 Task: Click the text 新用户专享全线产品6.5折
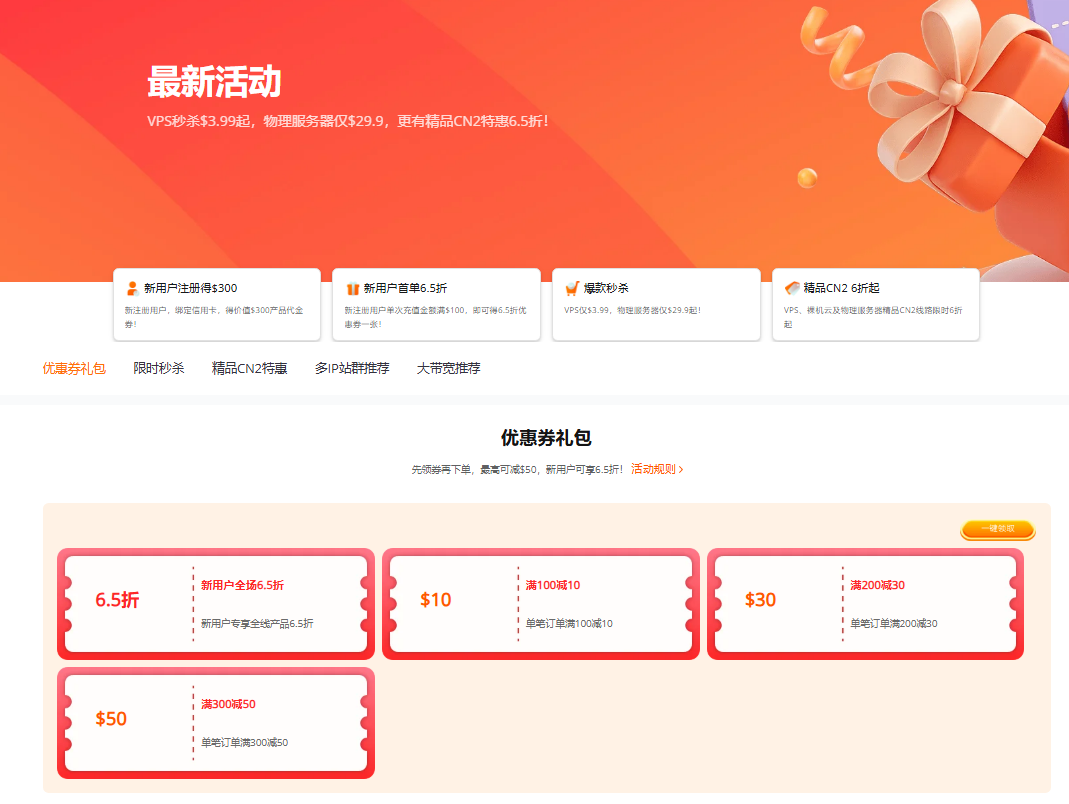pos(257,623)
